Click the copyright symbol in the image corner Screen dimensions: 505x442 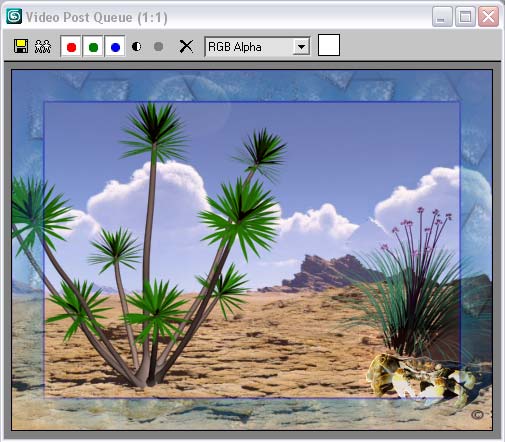pos(477,415)
